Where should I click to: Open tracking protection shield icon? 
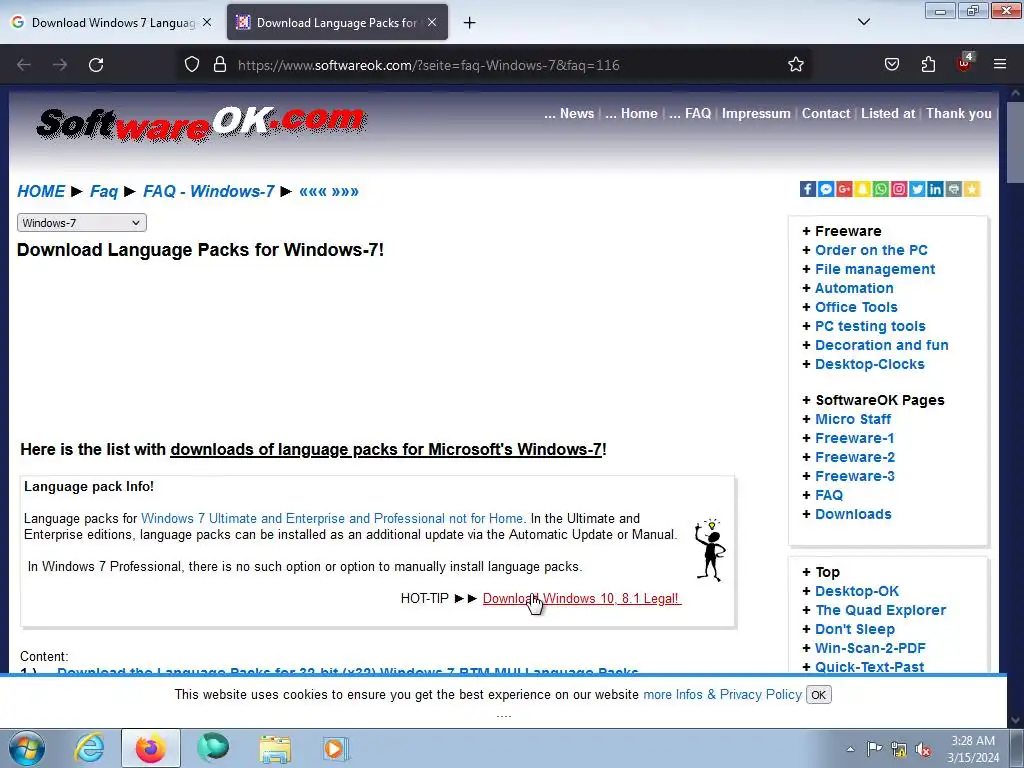[x=191, y=65]
